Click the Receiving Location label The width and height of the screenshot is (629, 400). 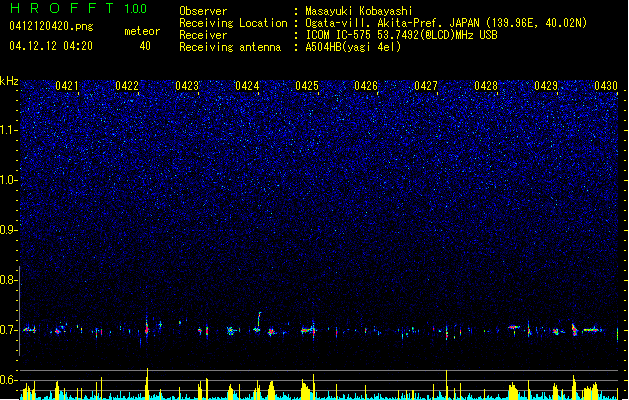pyautogui.click(x=233, y=23)
